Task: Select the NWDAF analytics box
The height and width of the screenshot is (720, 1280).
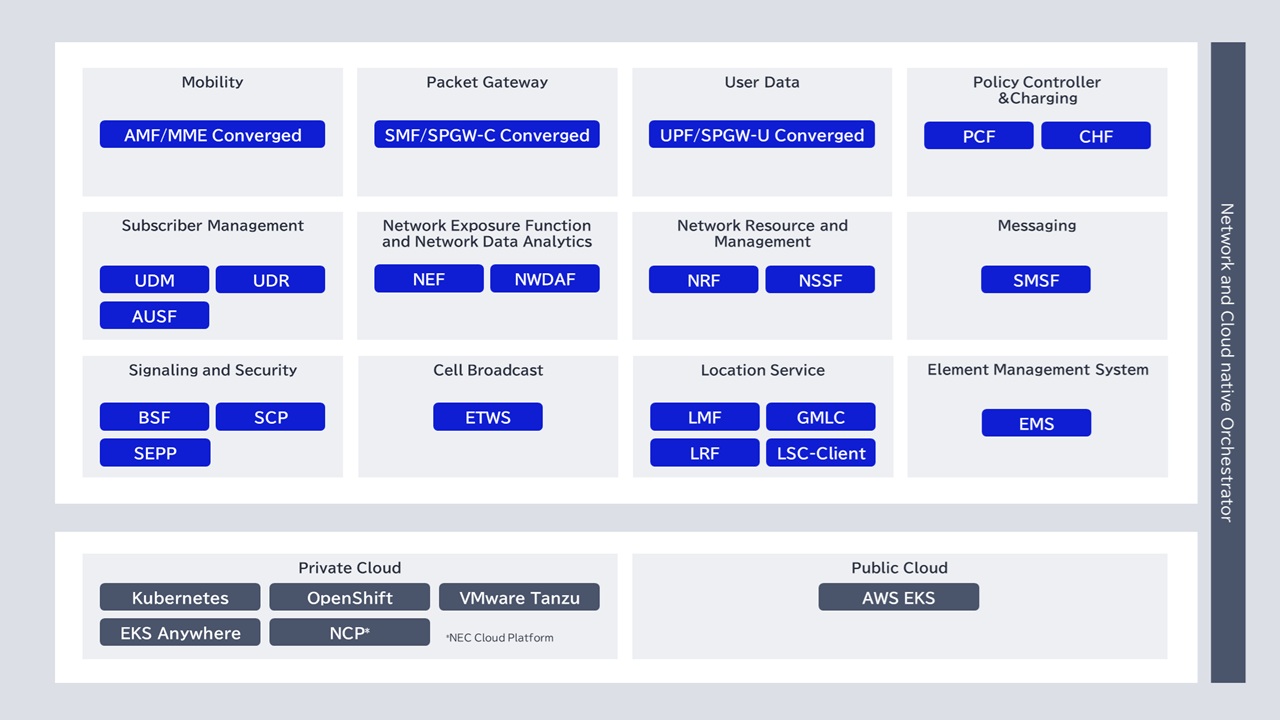Action: [x=545, y=279]
